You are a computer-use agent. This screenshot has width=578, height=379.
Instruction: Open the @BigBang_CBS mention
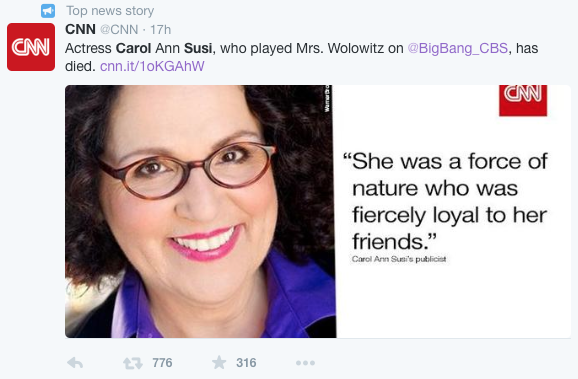tap(457, 48)
